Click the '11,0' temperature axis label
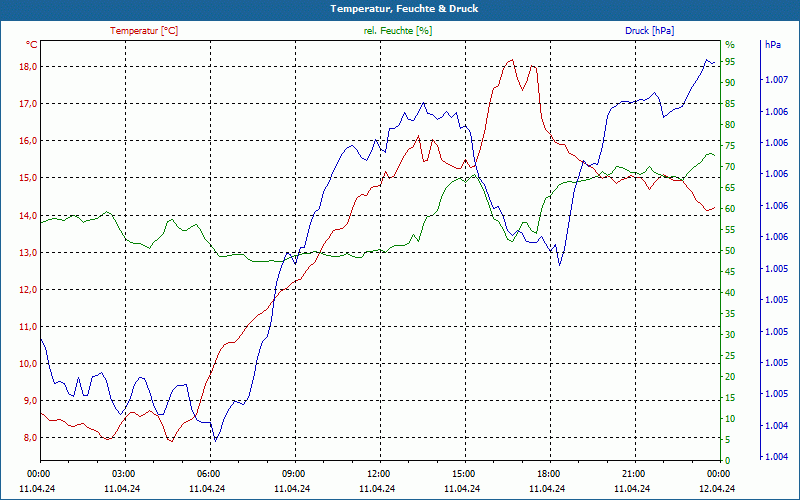The image size is (800, 500). [x=28, y=327]
